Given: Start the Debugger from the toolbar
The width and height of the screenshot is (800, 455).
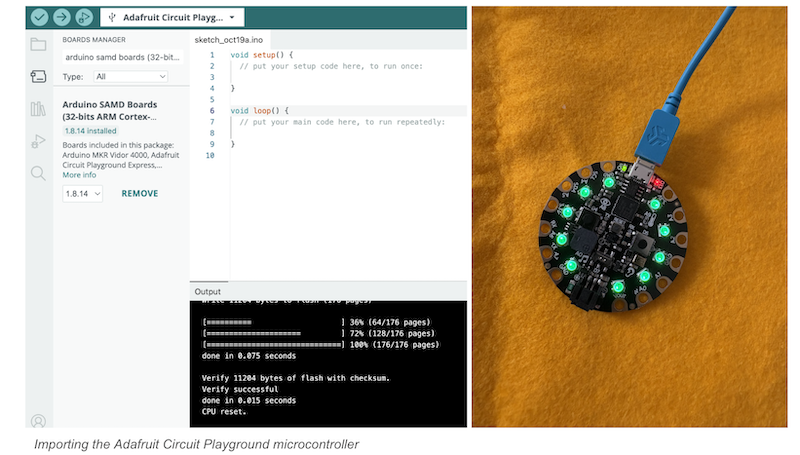Looking at the screenshot, I should coord(84,17).
